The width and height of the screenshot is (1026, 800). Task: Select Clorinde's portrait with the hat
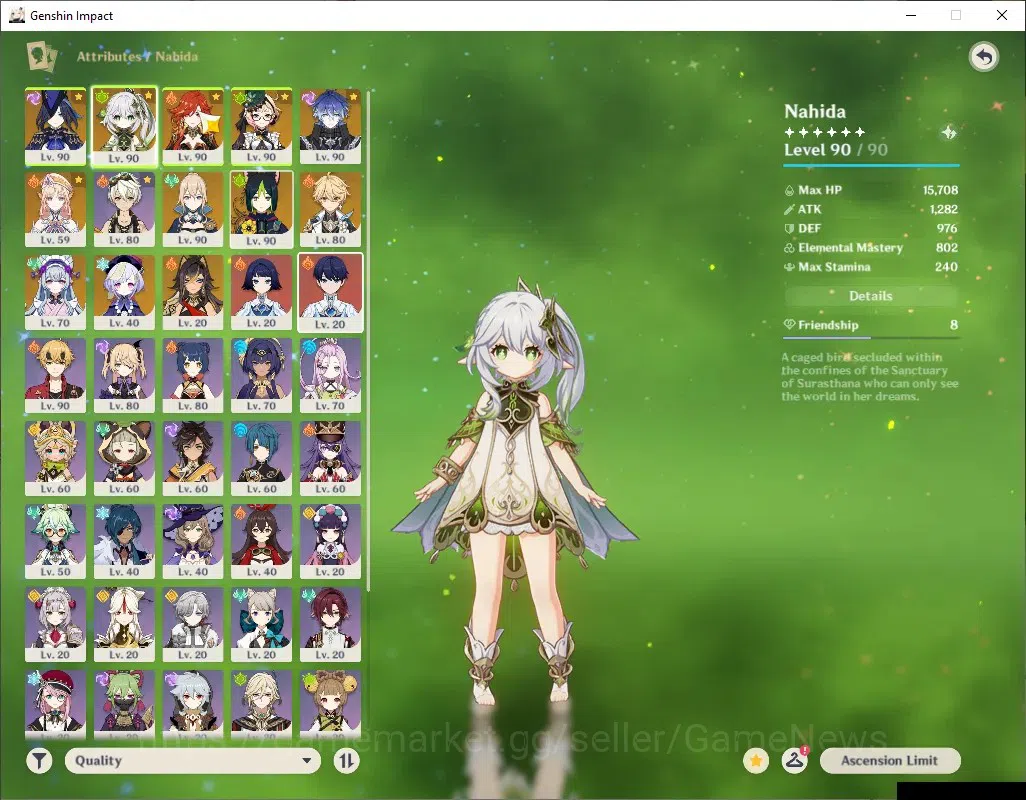tap(56, 126)
